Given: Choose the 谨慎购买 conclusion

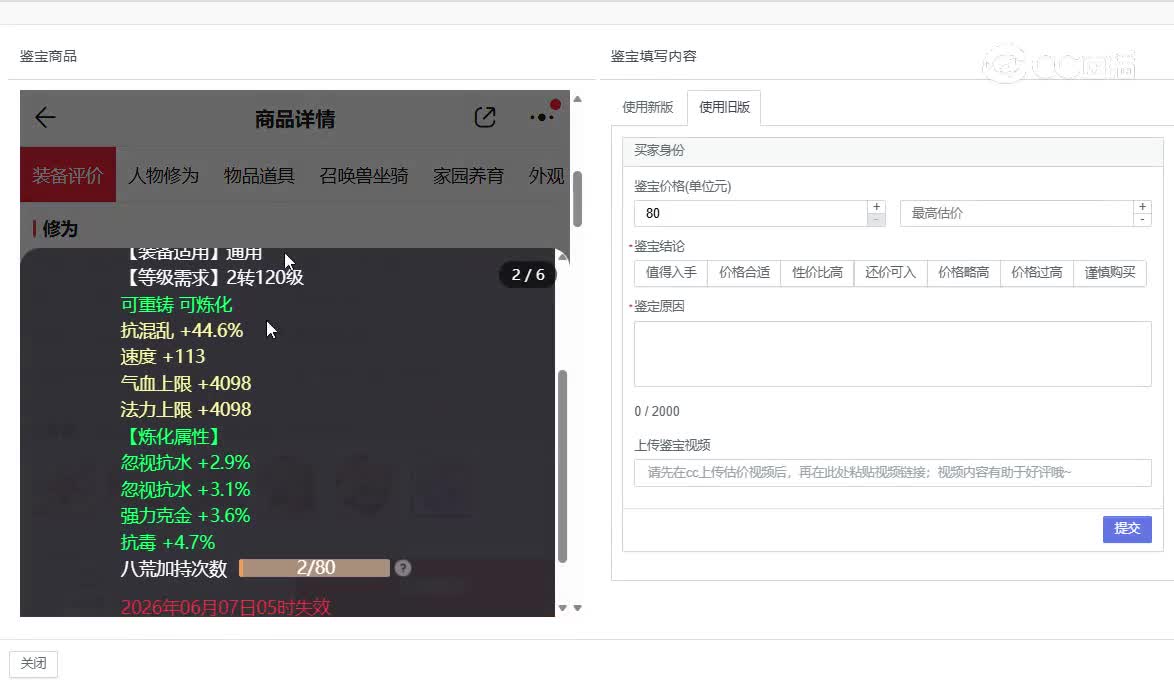Looking at the screenshot, I should click(x=1110, y=273).
